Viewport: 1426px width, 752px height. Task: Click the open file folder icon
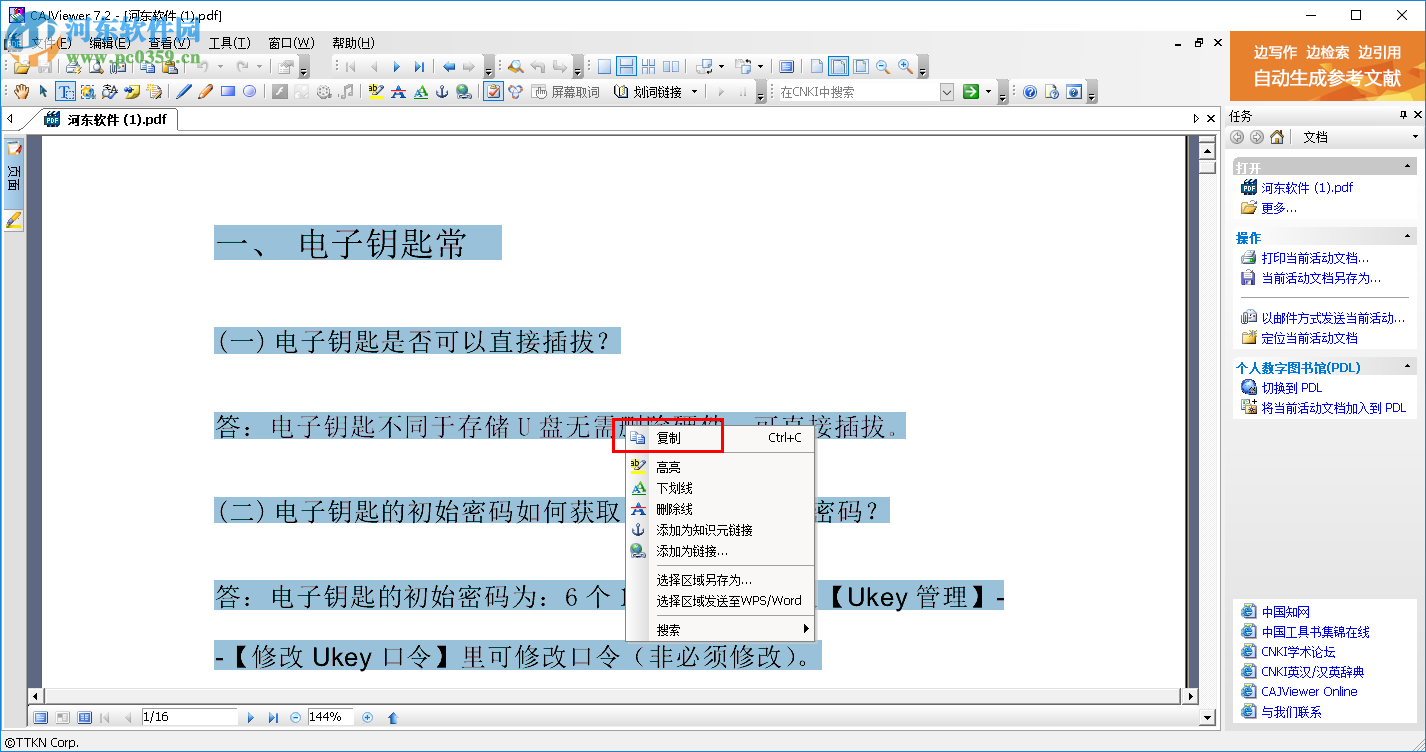[x=20, y=67]
